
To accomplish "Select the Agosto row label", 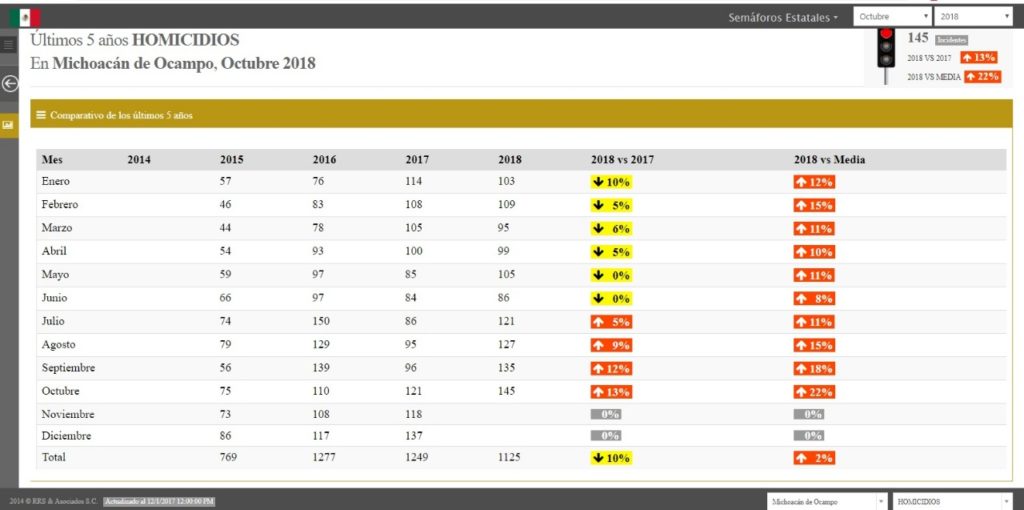I will tap(57, 345).
